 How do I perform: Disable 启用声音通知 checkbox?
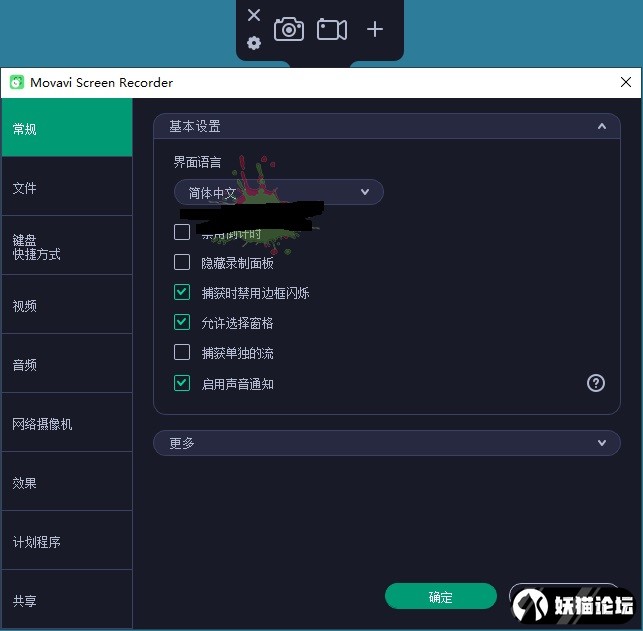182,383
